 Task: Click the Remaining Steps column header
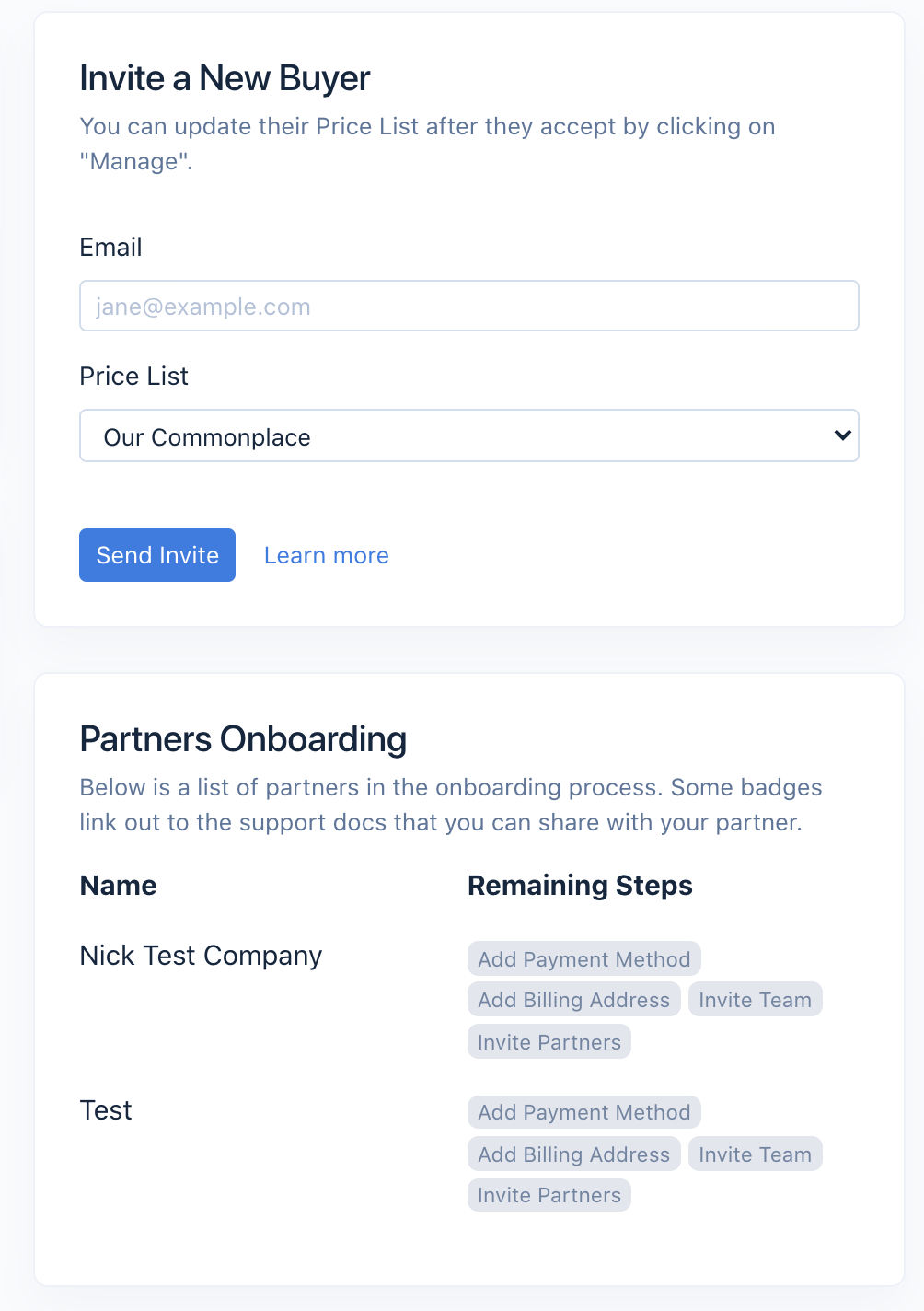[x=580, y=886]
